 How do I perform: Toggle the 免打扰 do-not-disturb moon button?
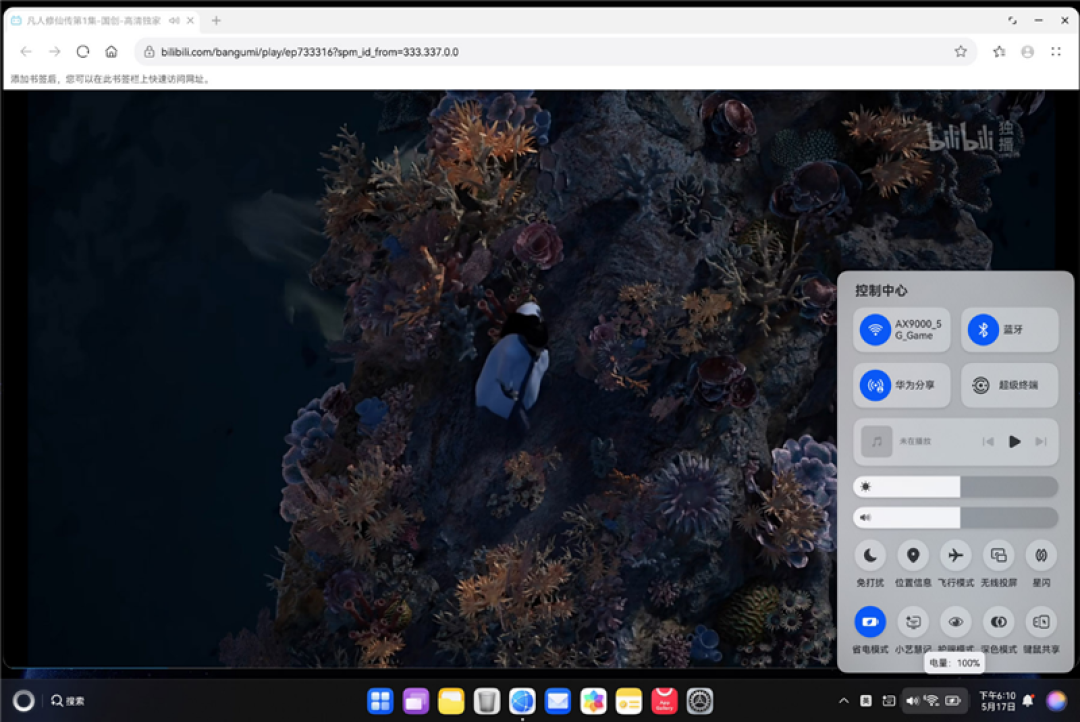tap(870, 555)
